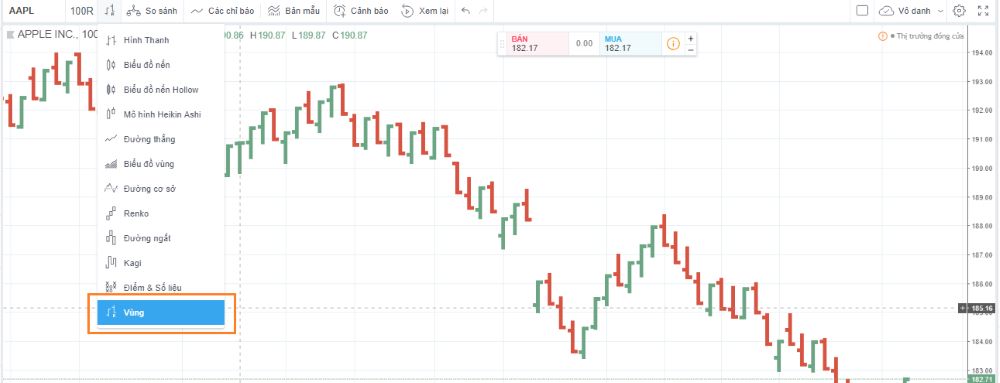Screen dimensions: 1000x383
Task: Open the 100R interval selector
Action: click(82, 11)
